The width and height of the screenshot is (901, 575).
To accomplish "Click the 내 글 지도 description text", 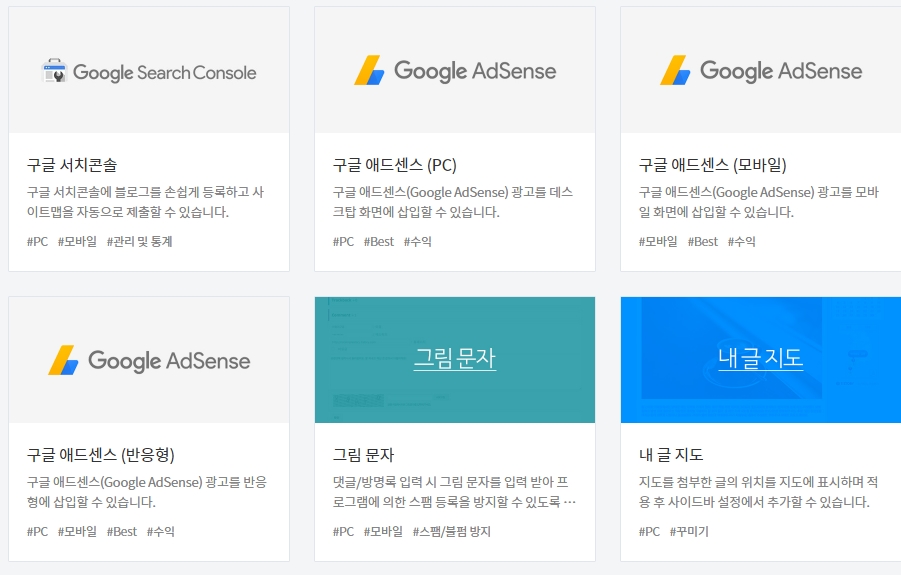I will (x=758, y=492).
